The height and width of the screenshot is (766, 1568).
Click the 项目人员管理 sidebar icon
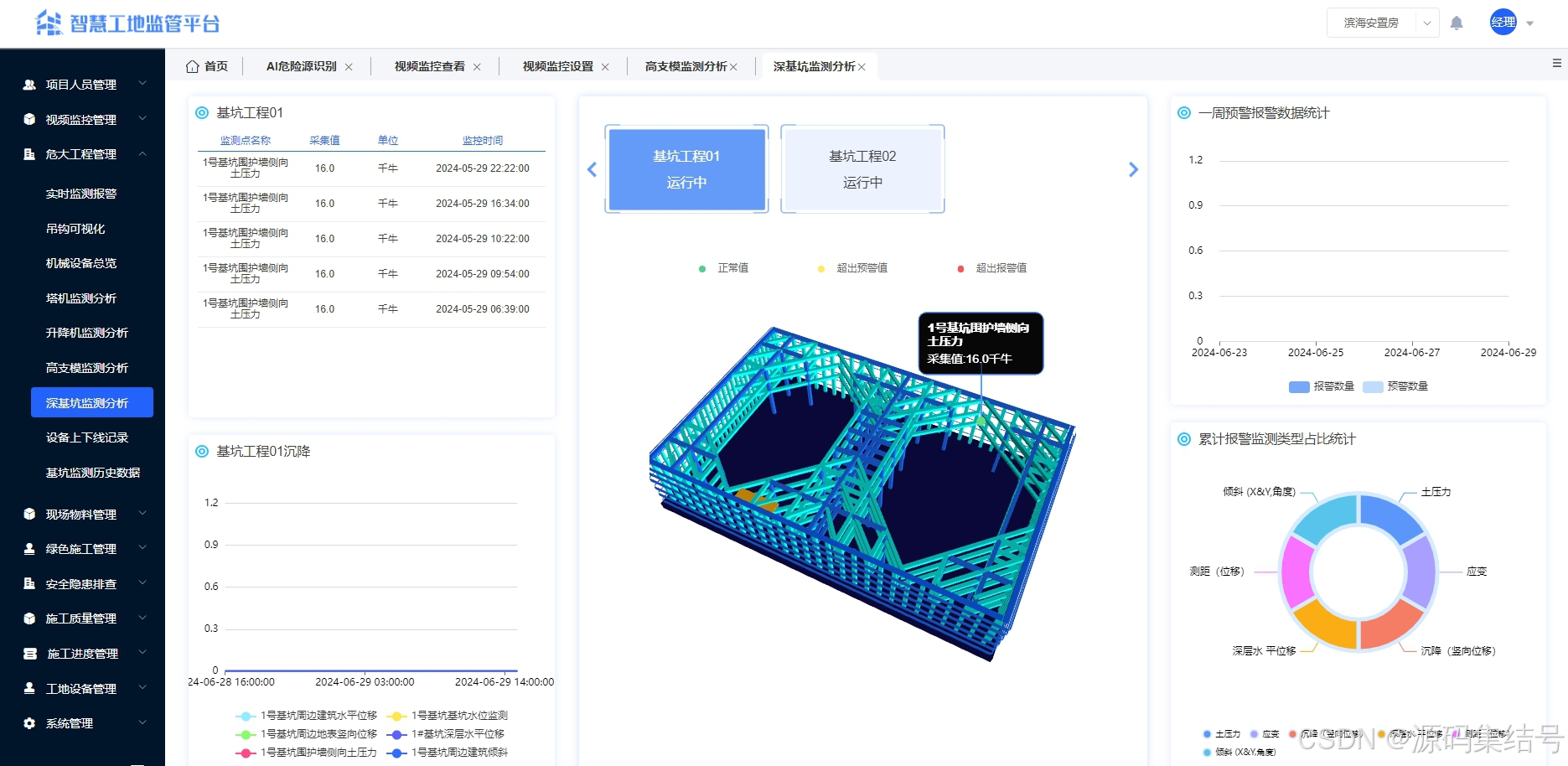click(29, 85)
